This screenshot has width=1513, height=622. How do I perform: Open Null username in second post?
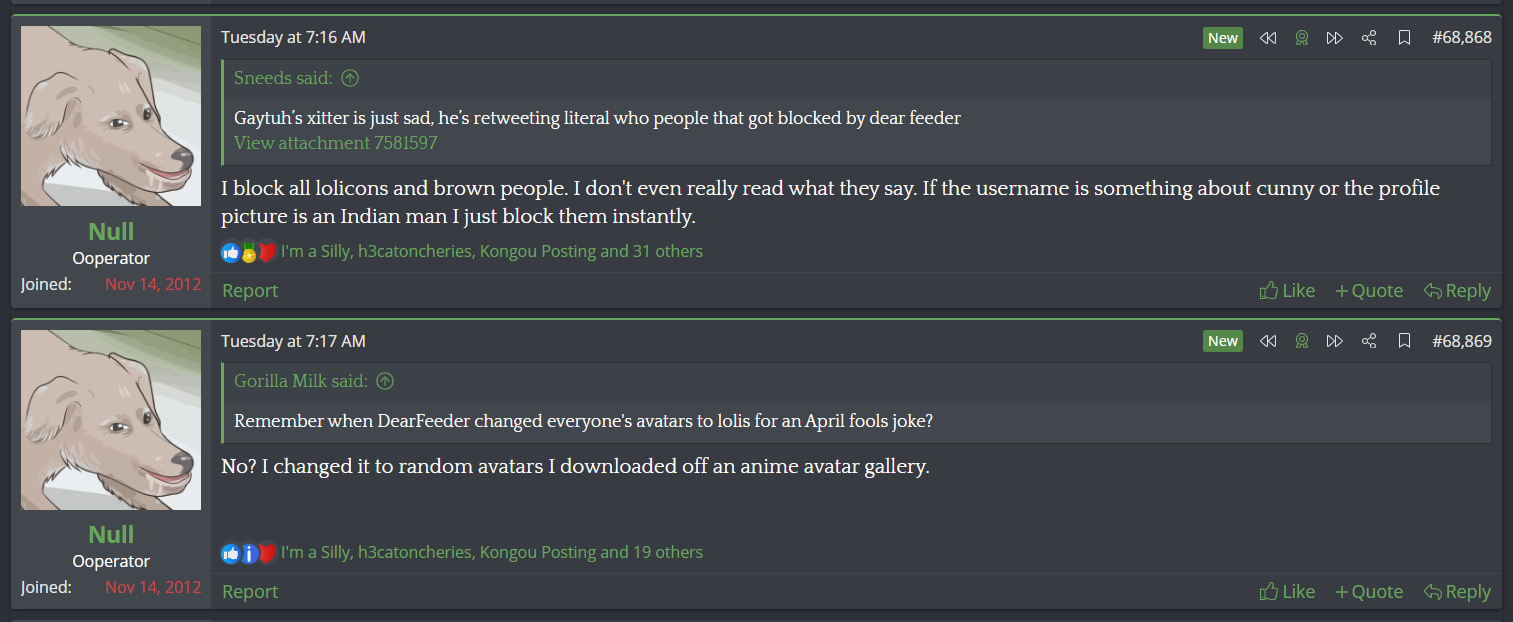pyautogui.click(x=111, y=534)
